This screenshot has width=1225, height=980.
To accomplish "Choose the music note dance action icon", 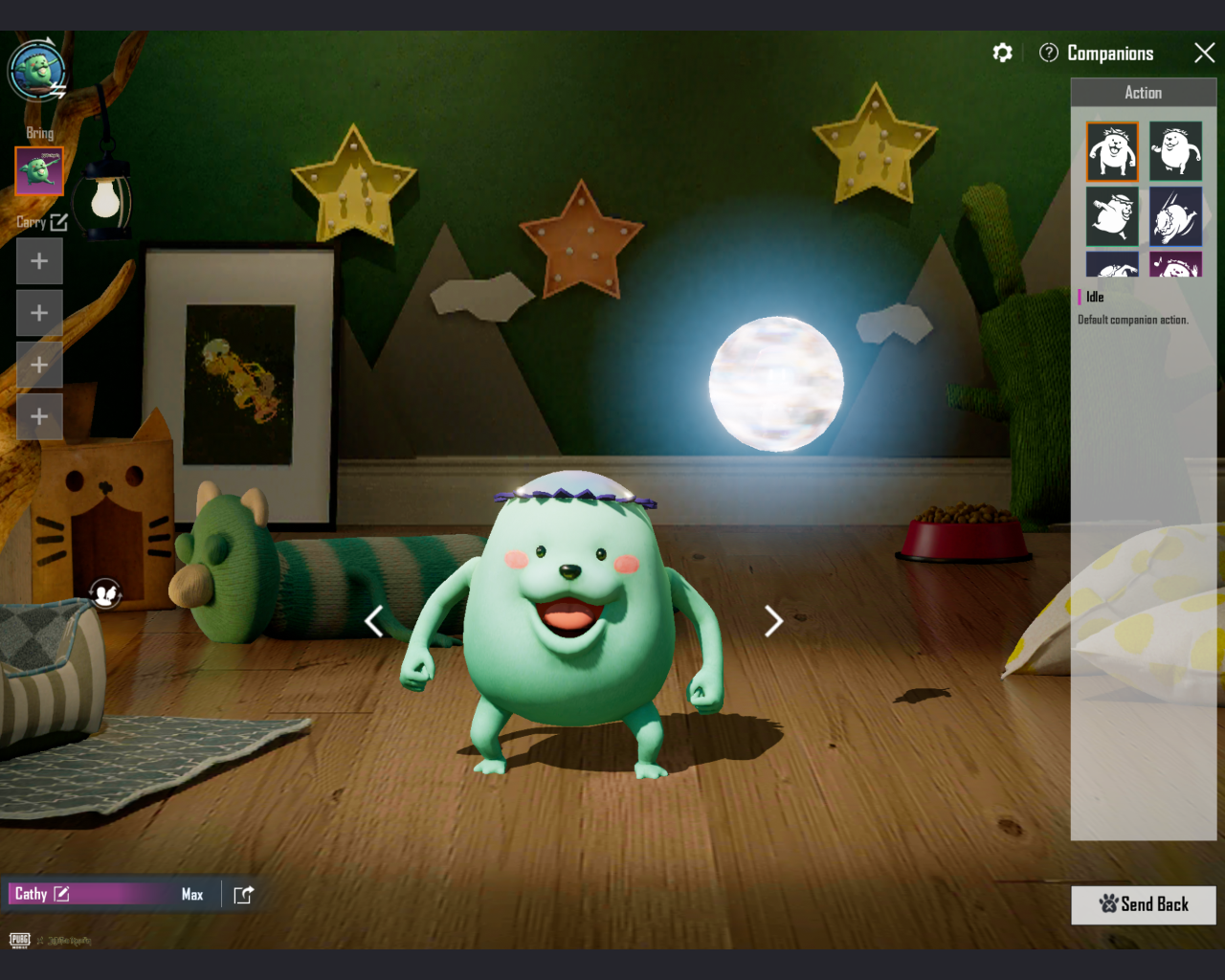I will pyautogui.click(x=1175, y=264).
